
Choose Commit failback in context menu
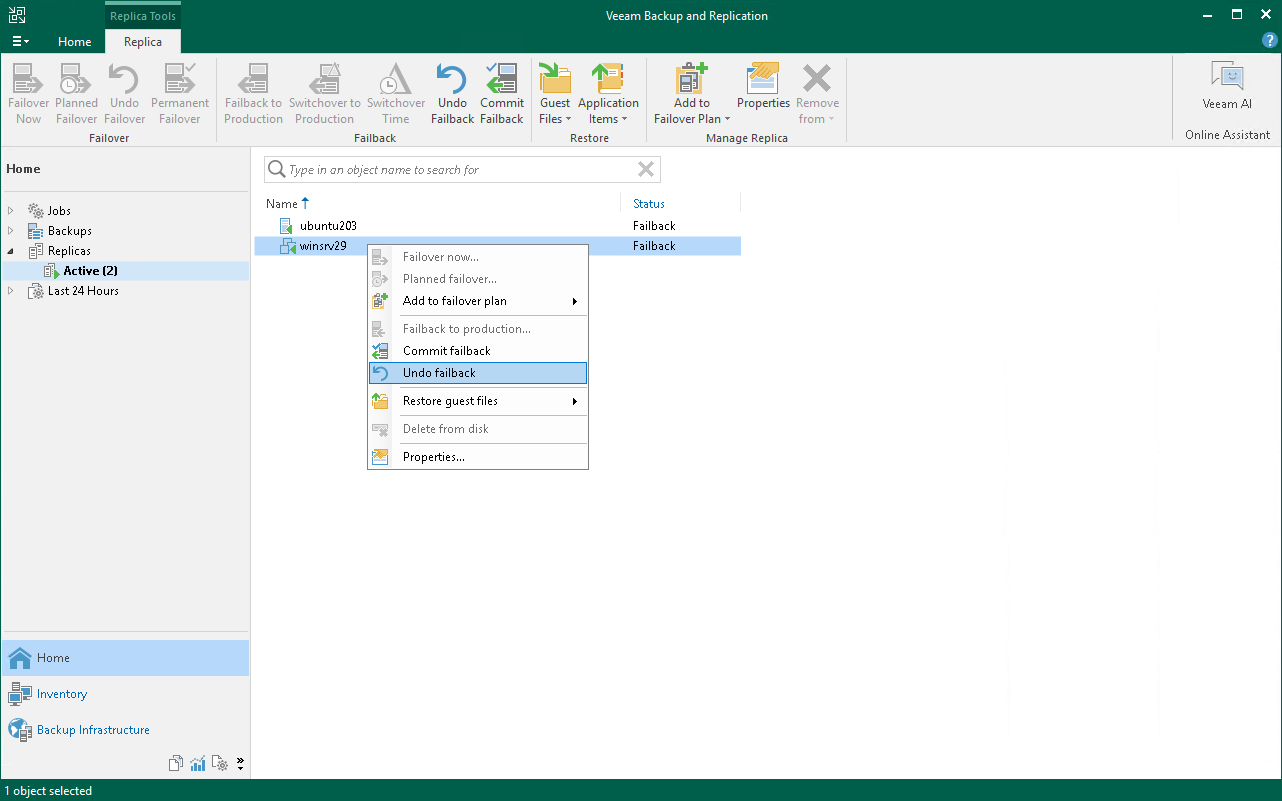(478, 351)
